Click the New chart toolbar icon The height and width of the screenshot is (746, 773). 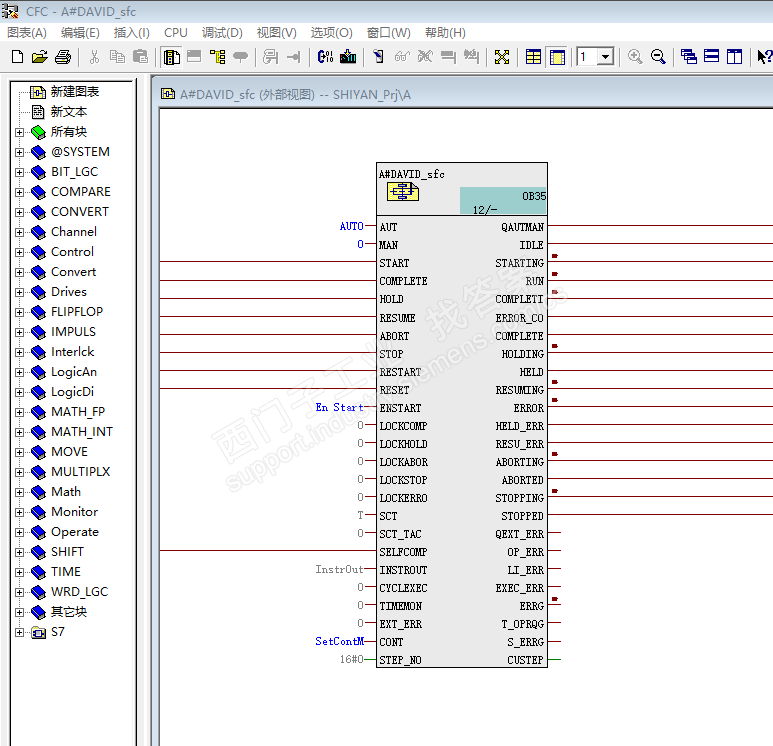click(x=17, y=57)
